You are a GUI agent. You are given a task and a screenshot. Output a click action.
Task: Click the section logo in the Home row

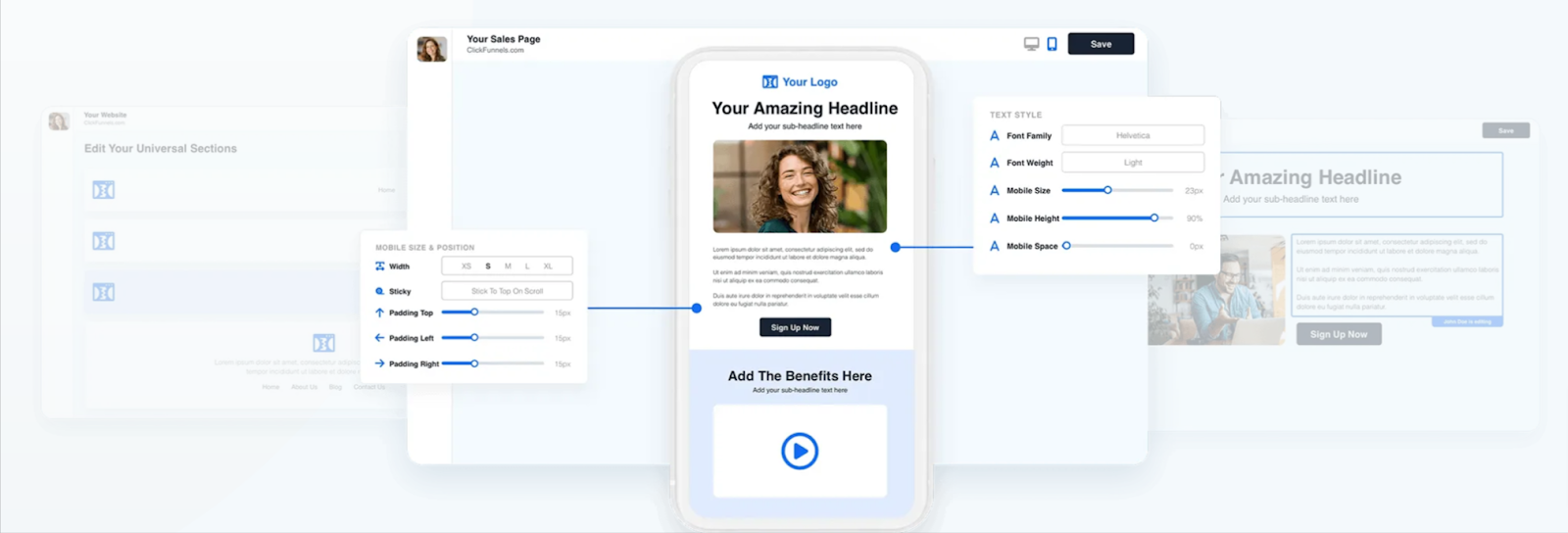[104, 190]
